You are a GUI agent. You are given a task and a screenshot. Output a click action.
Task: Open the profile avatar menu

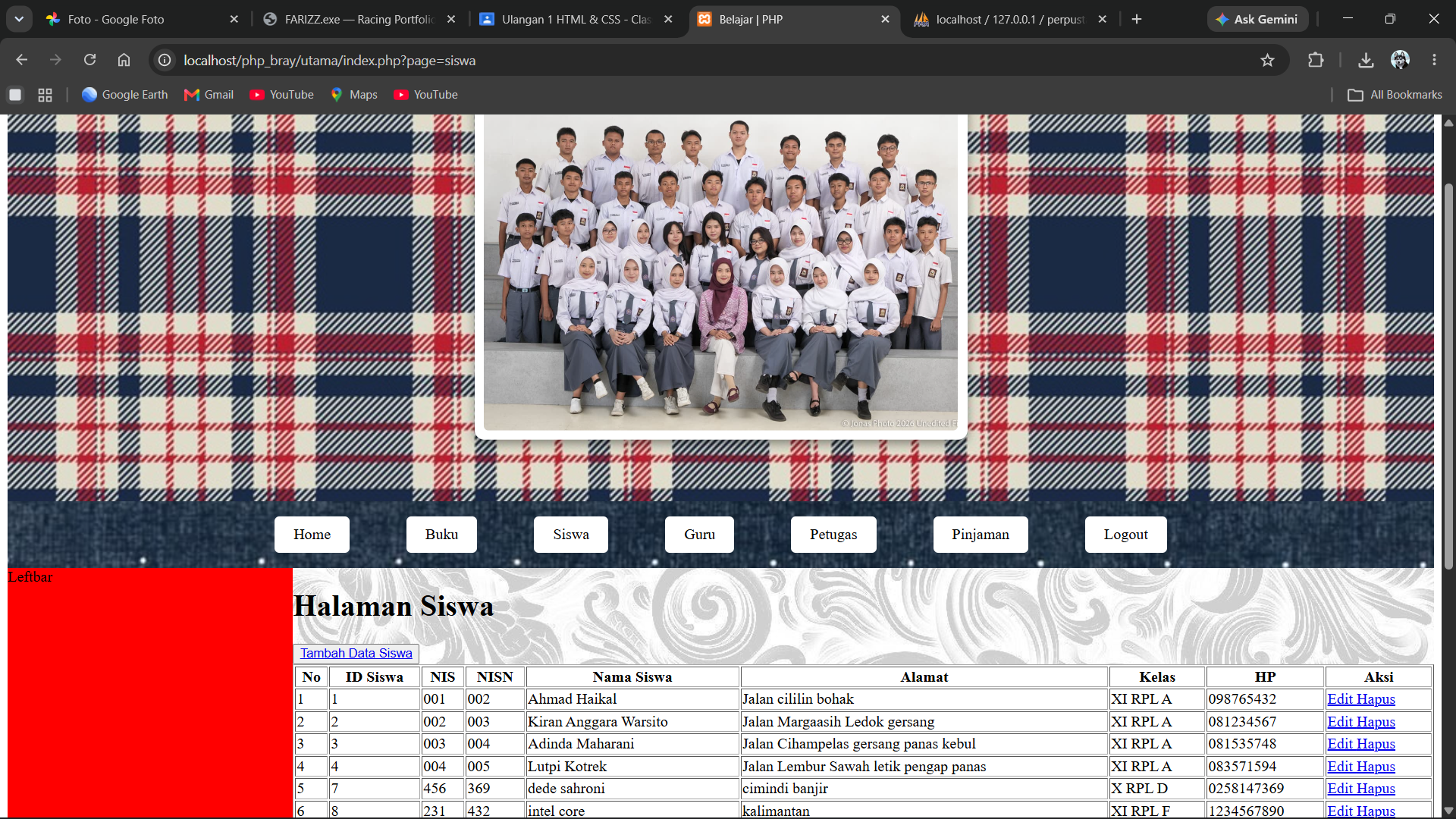click(1400, 60)
